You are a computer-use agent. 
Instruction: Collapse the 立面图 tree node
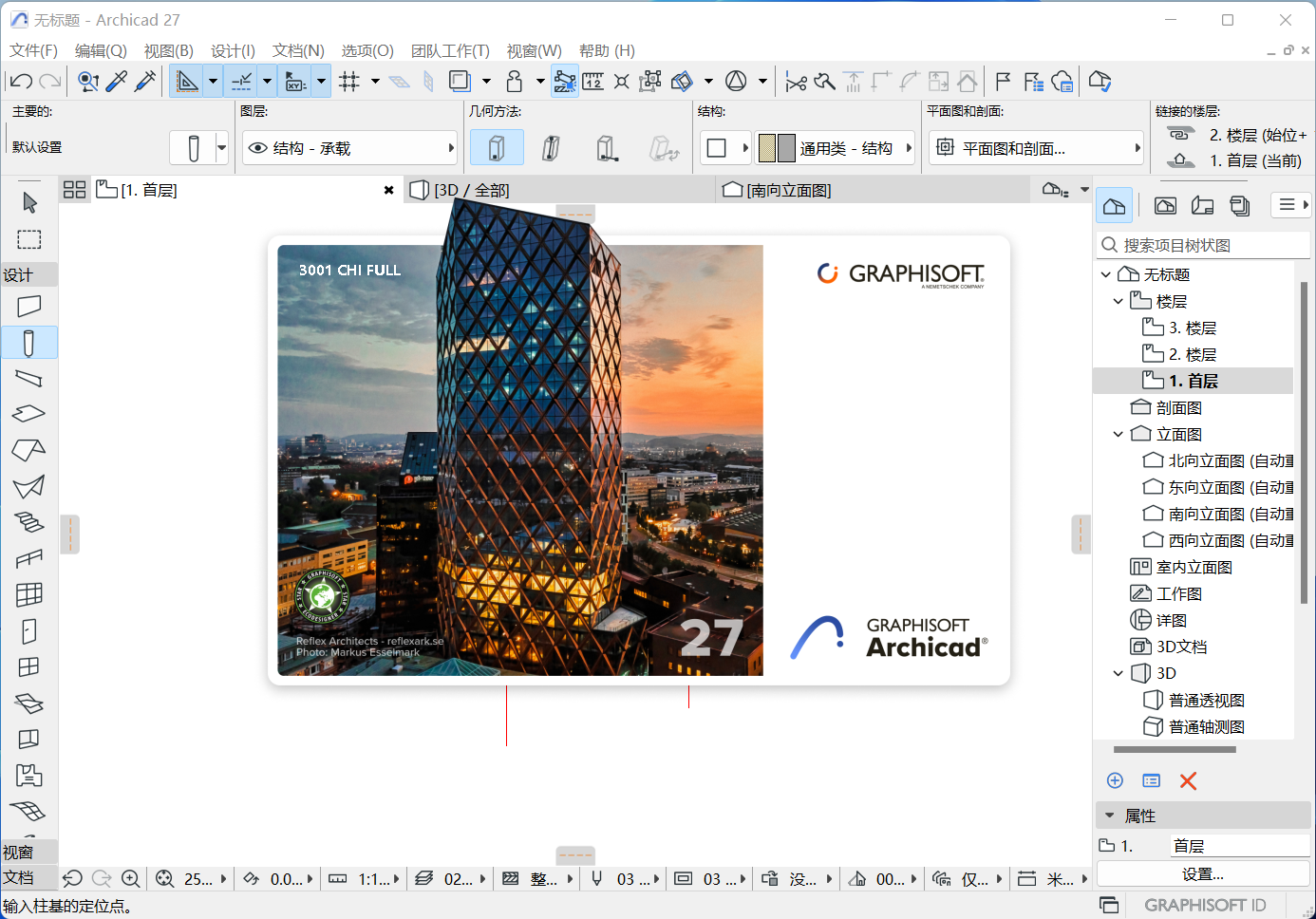click(x=1118, y=434)
